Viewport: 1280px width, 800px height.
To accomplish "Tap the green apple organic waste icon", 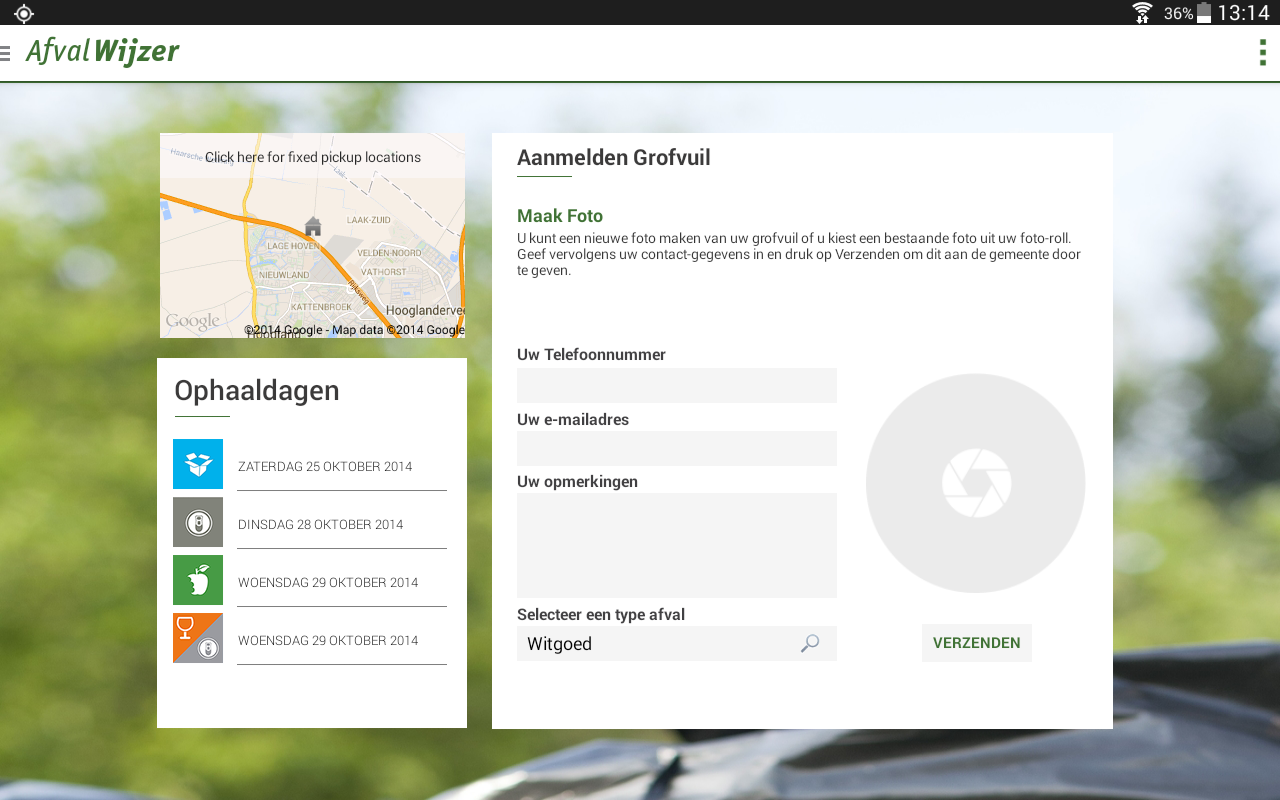I will pyautogui.click(x=198, y=580).
